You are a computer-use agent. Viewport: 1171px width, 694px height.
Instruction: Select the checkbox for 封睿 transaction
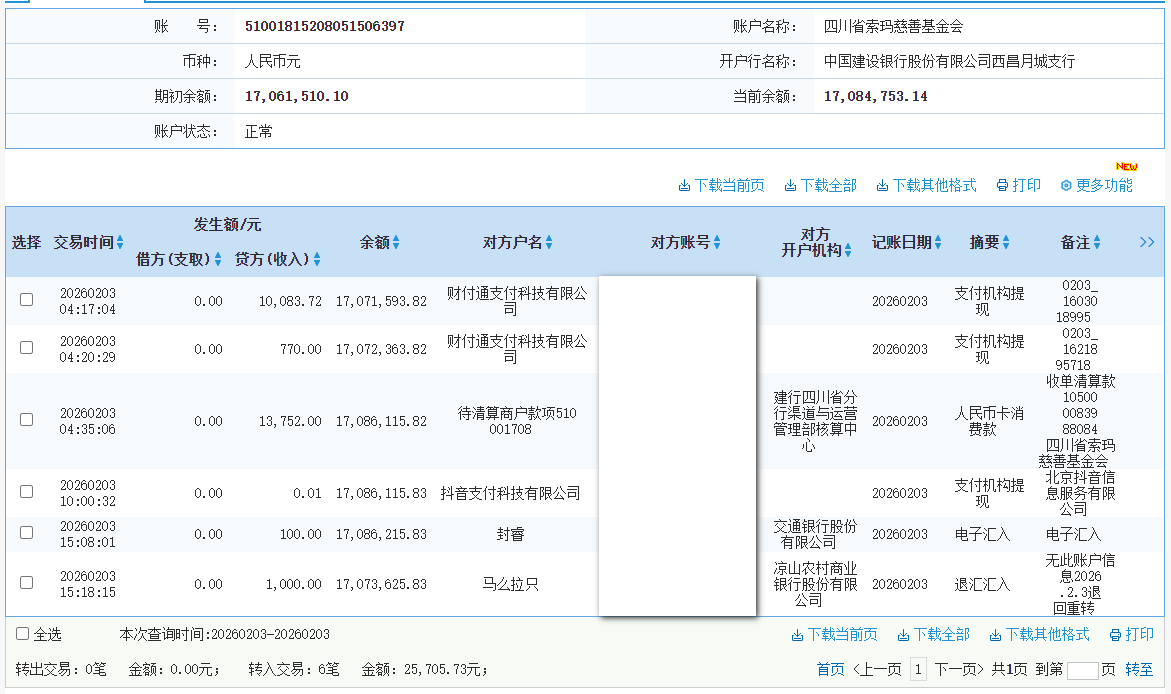click(x=26, y=533)
